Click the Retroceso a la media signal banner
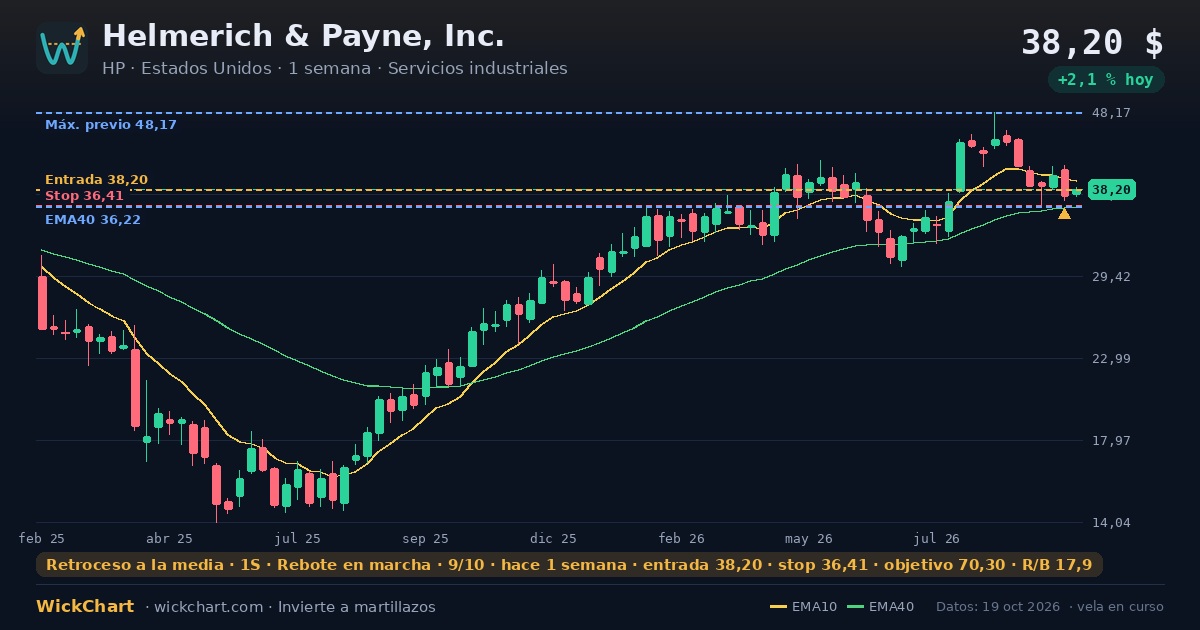Screen dimensions: 1200x630 coord(569,565)
